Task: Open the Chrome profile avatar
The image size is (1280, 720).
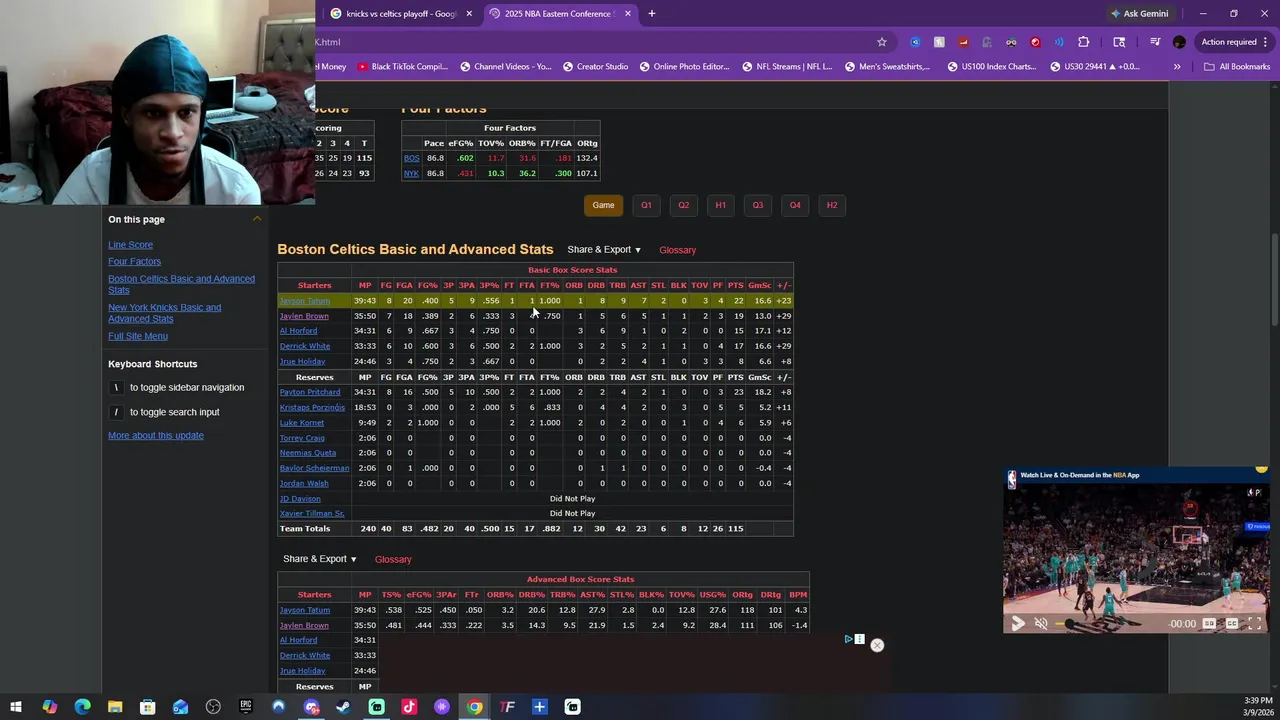Action: 1179,42
